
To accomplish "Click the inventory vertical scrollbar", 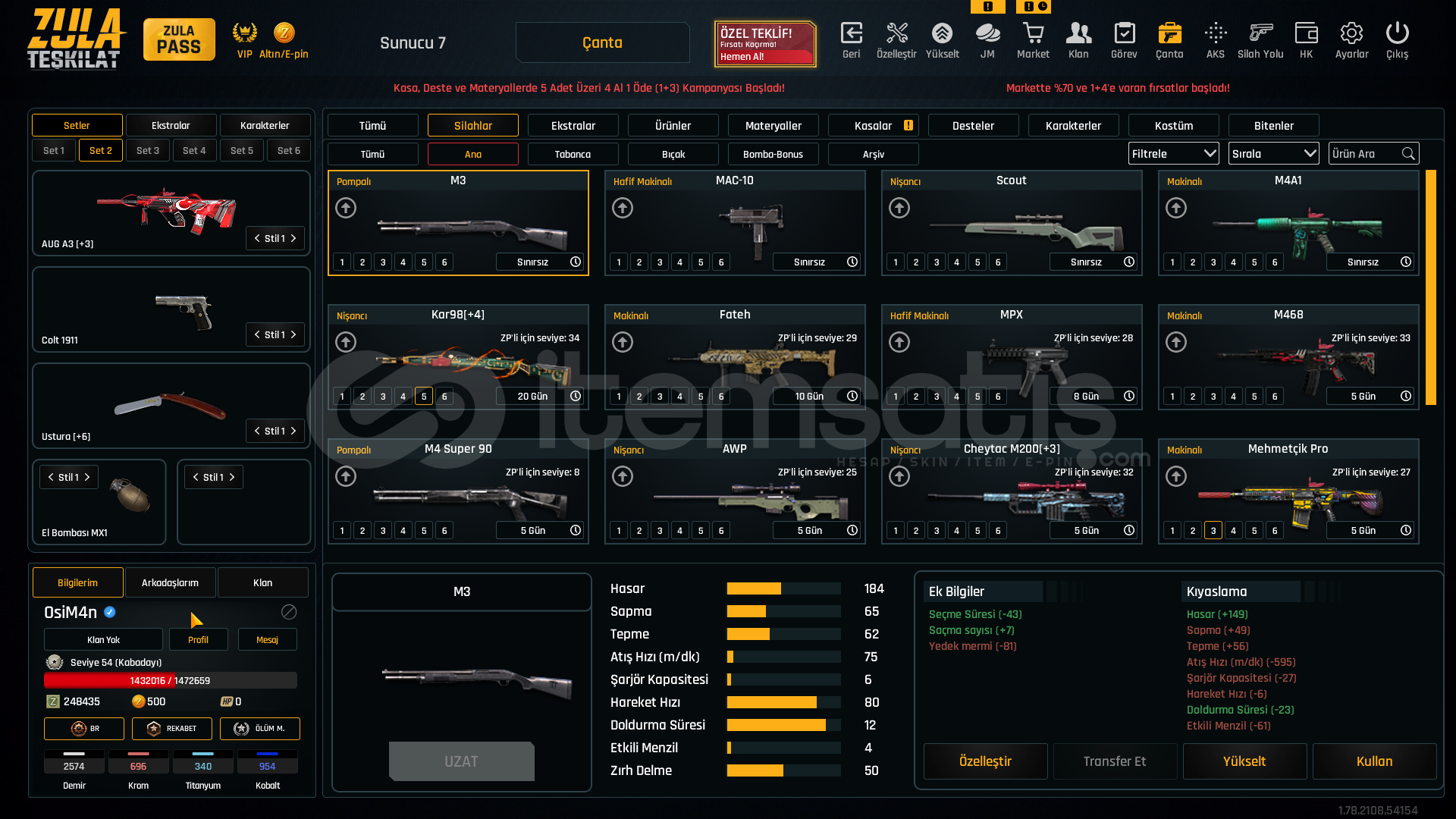I will (x=1431, y=287).
